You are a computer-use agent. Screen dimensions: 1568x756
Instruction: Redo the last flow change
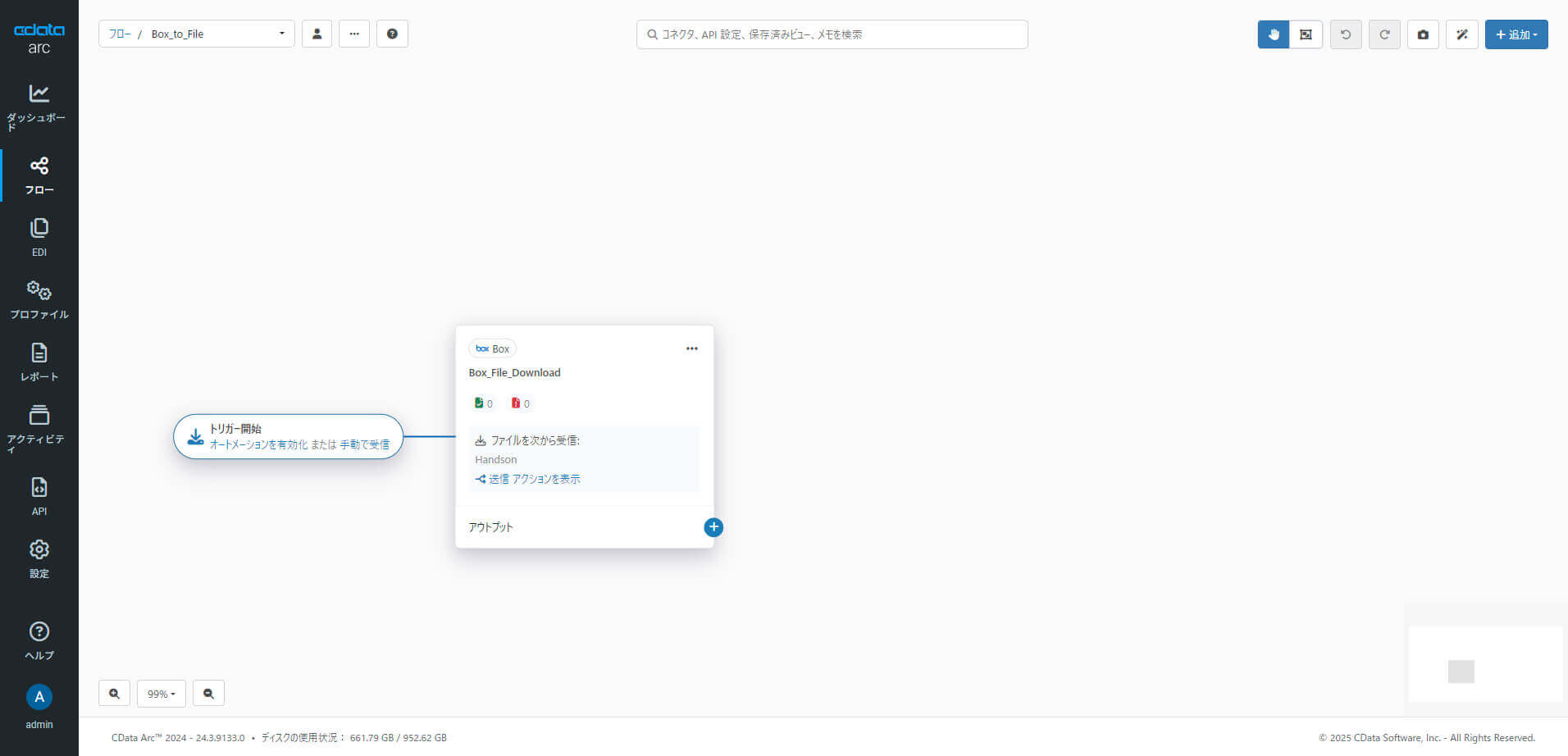pyautogui.click(x=1384, y=34)
